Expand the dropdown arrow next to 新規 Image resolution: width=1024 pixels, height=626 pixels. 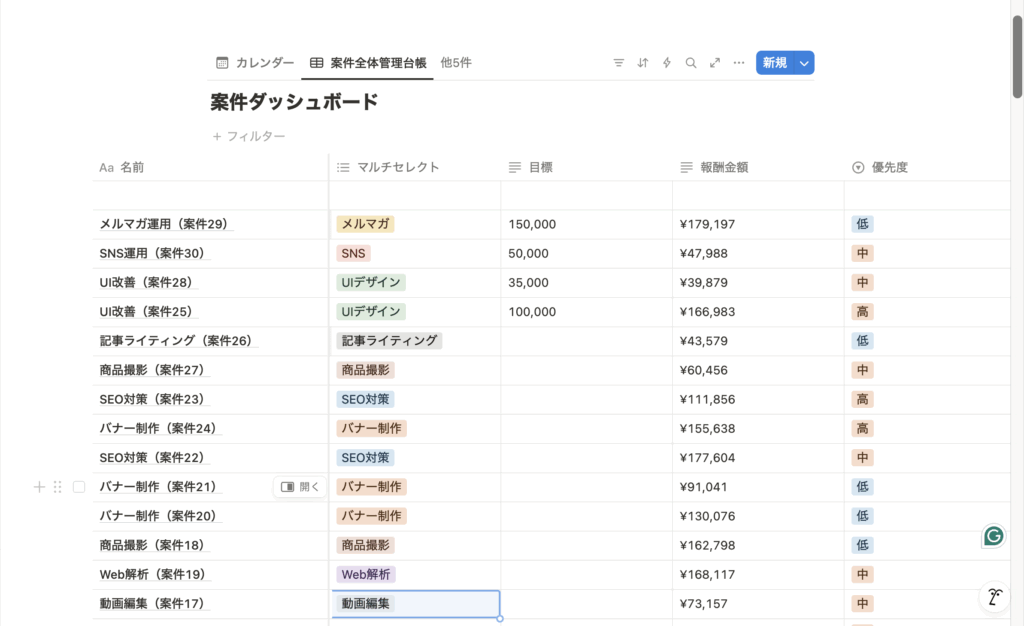tap(804, 63)
